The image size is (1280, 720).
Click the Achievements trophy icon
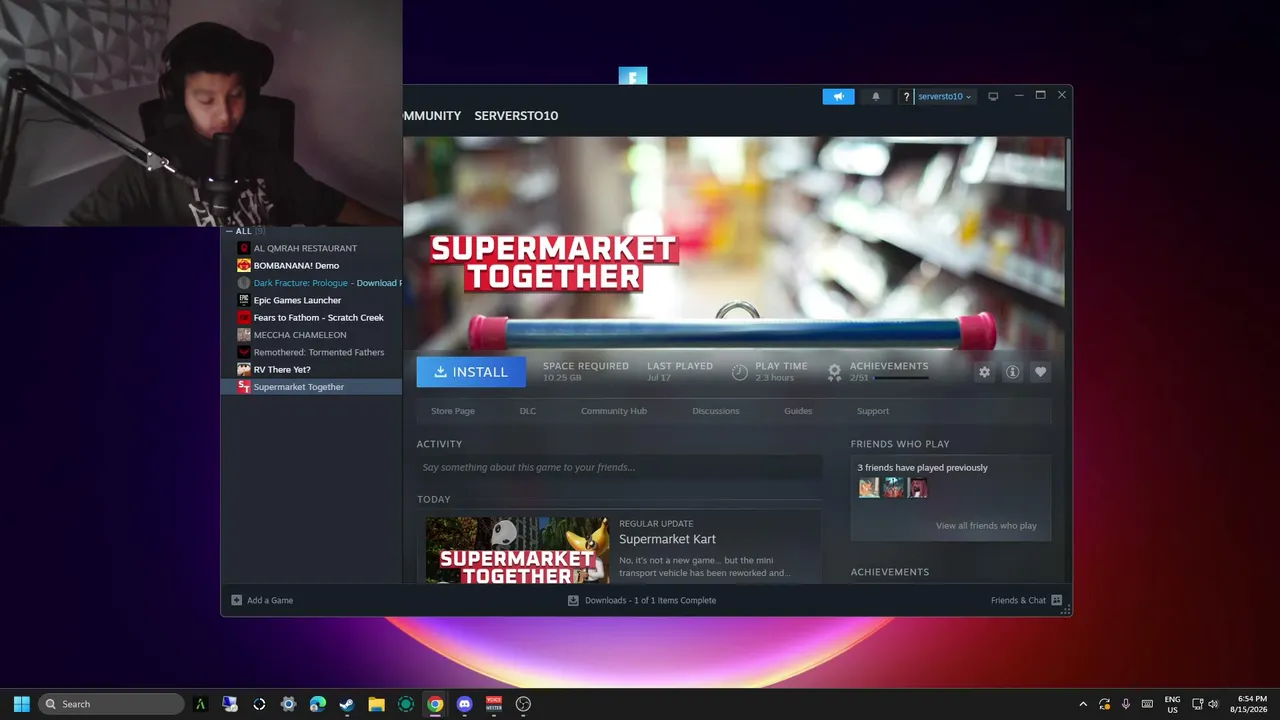pyautogui.click(x=834, y=372)
